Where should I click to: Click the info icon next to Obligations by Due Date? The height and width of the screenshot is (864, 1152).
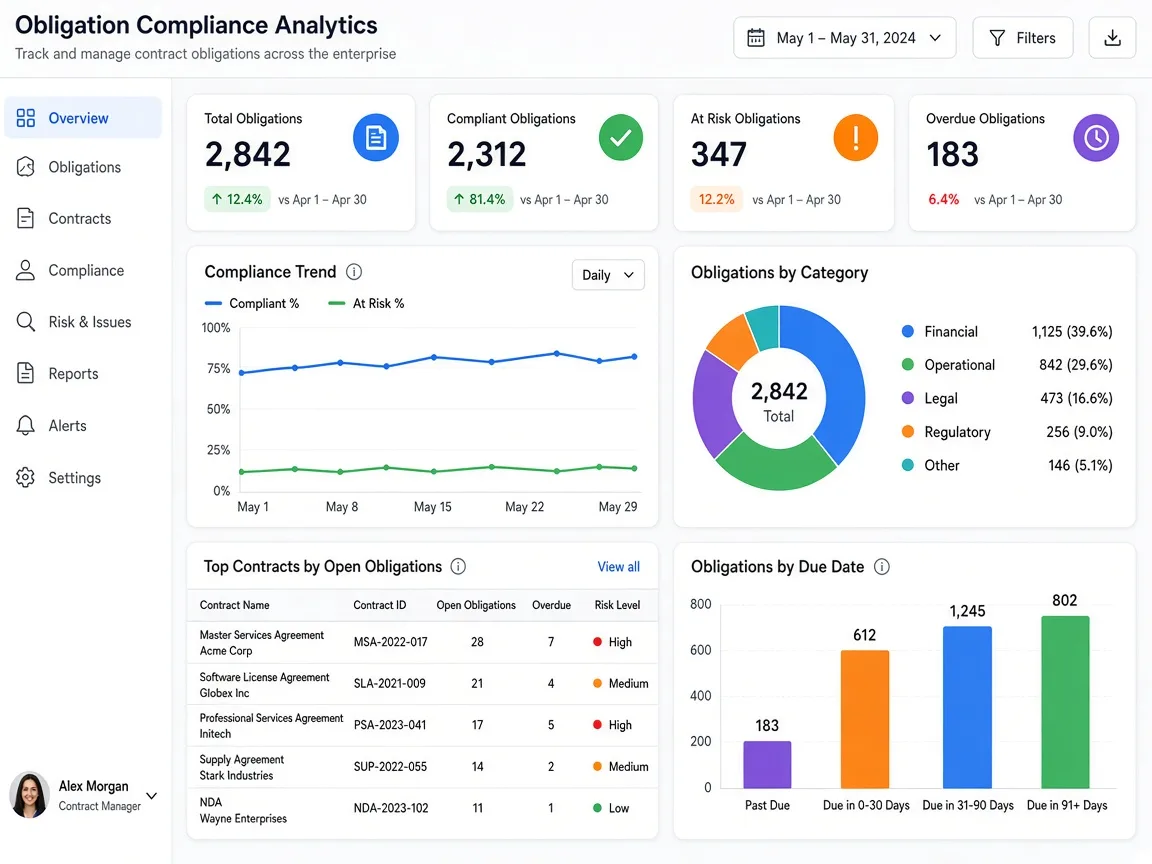click(882, 566)
